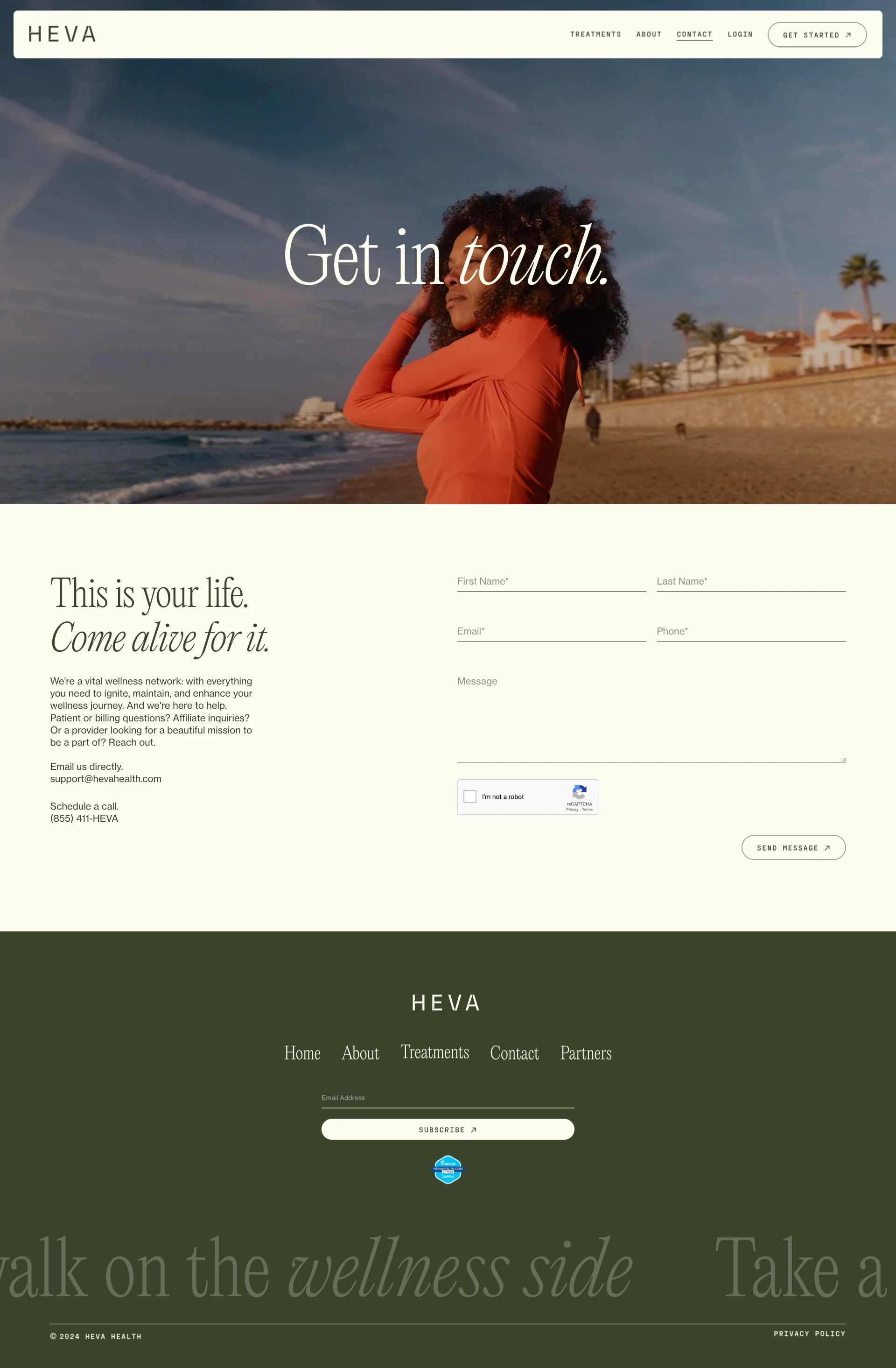The image size is (896, 1368).
Task: Click the arrow icon on SUBSCRIBE button
Action: click(x=474, y=1130)
